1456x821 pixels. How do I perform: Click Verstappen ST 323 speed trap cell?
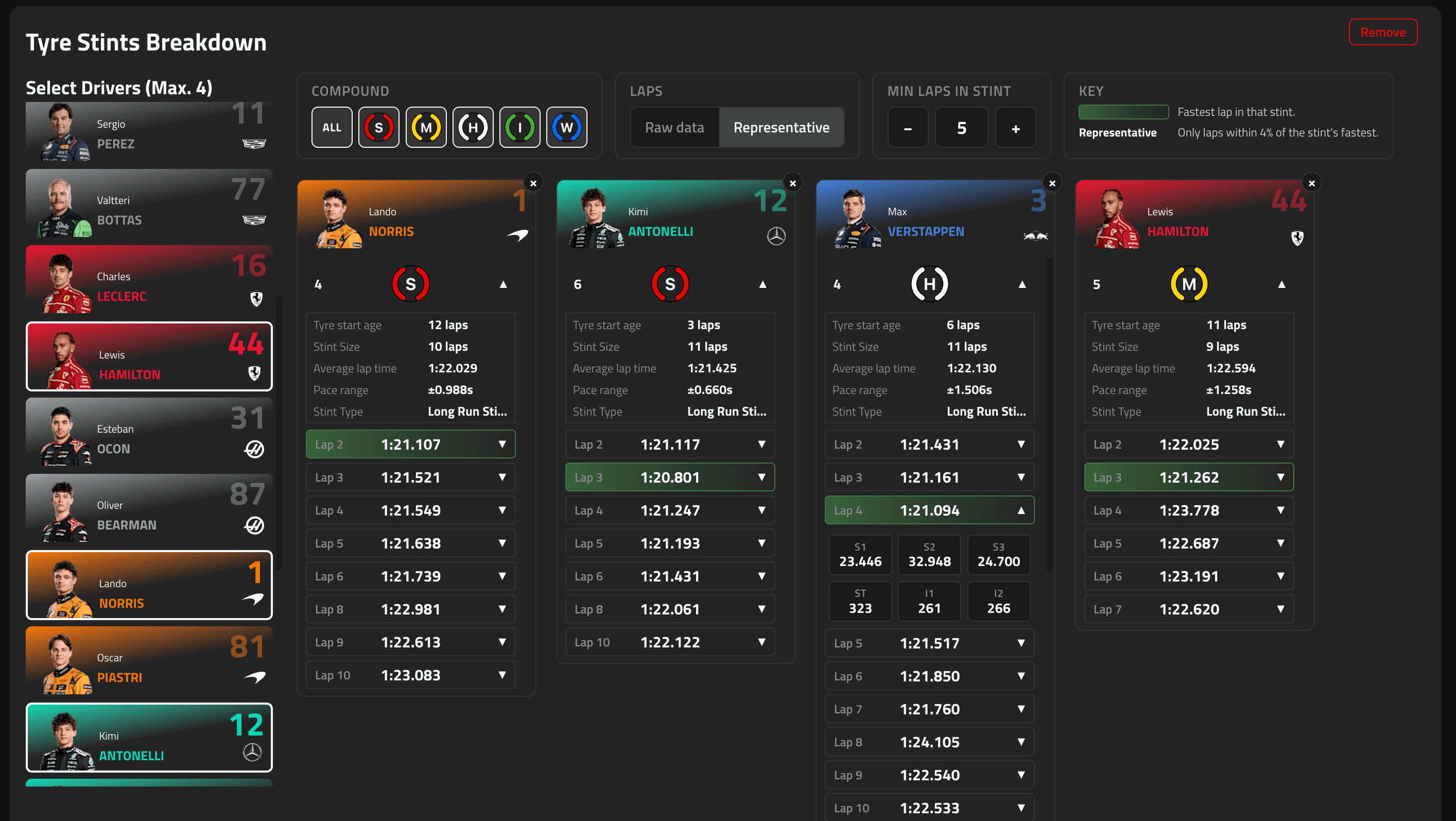860,601
